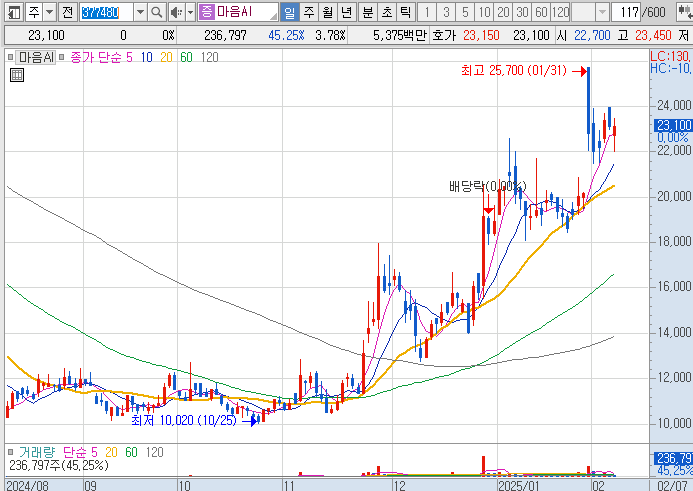Viewport: 693px width, 491px height.
Task: Click the 2025/01 date axis label
Action: pos(518,486)
